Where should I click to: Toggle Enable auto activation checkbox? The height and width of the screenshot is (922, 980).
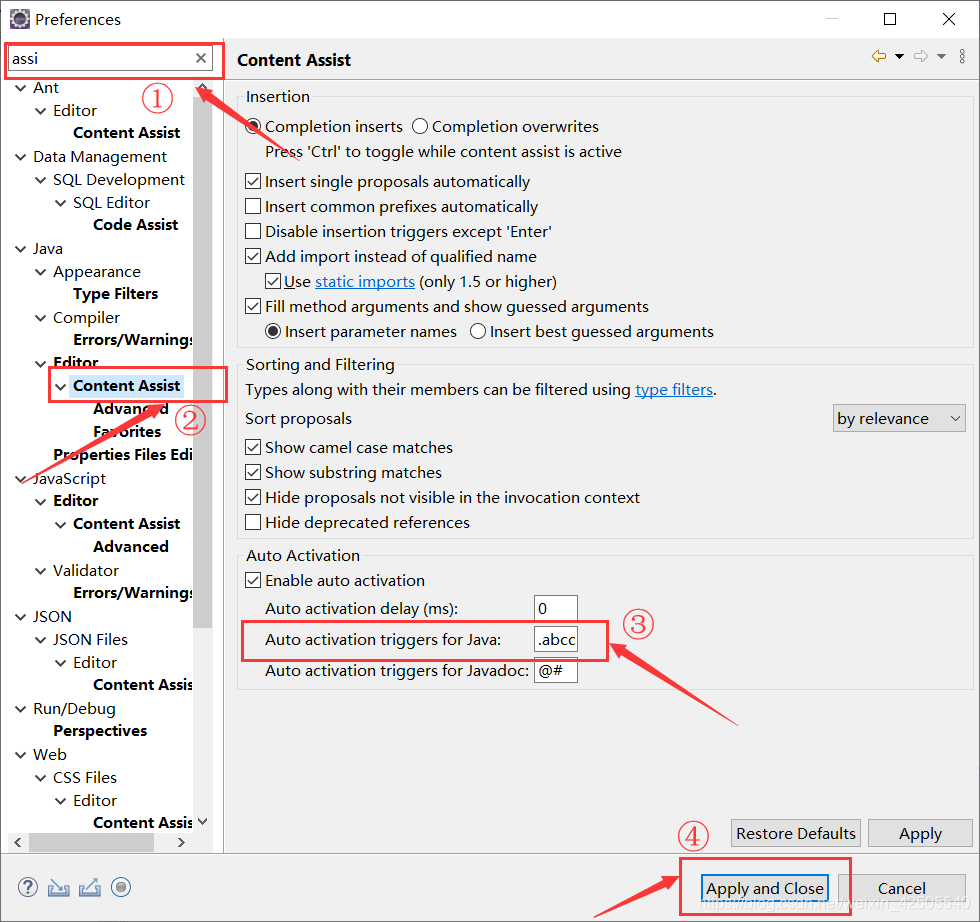253,581
